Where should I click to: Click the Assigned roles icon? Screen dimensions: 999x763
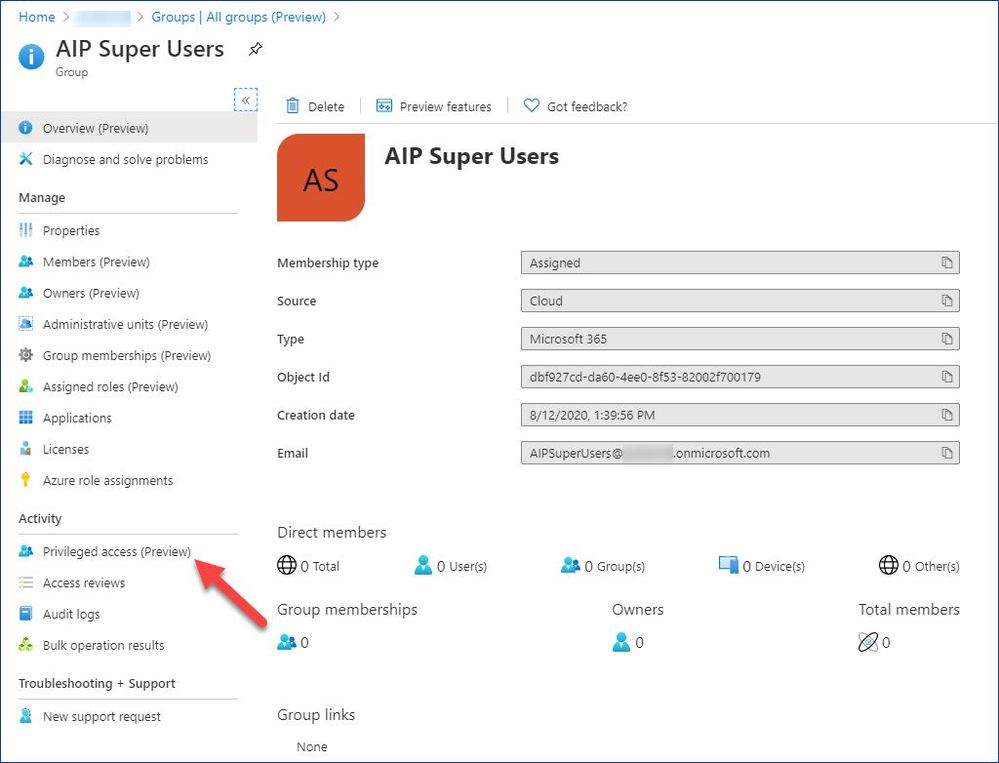[25, 386]
